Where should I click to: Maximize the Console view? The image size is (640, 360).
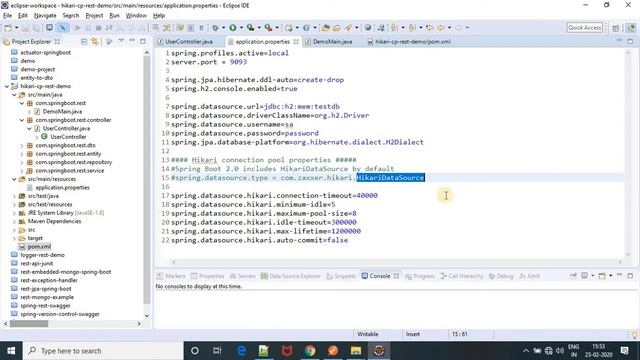(630, 276)
